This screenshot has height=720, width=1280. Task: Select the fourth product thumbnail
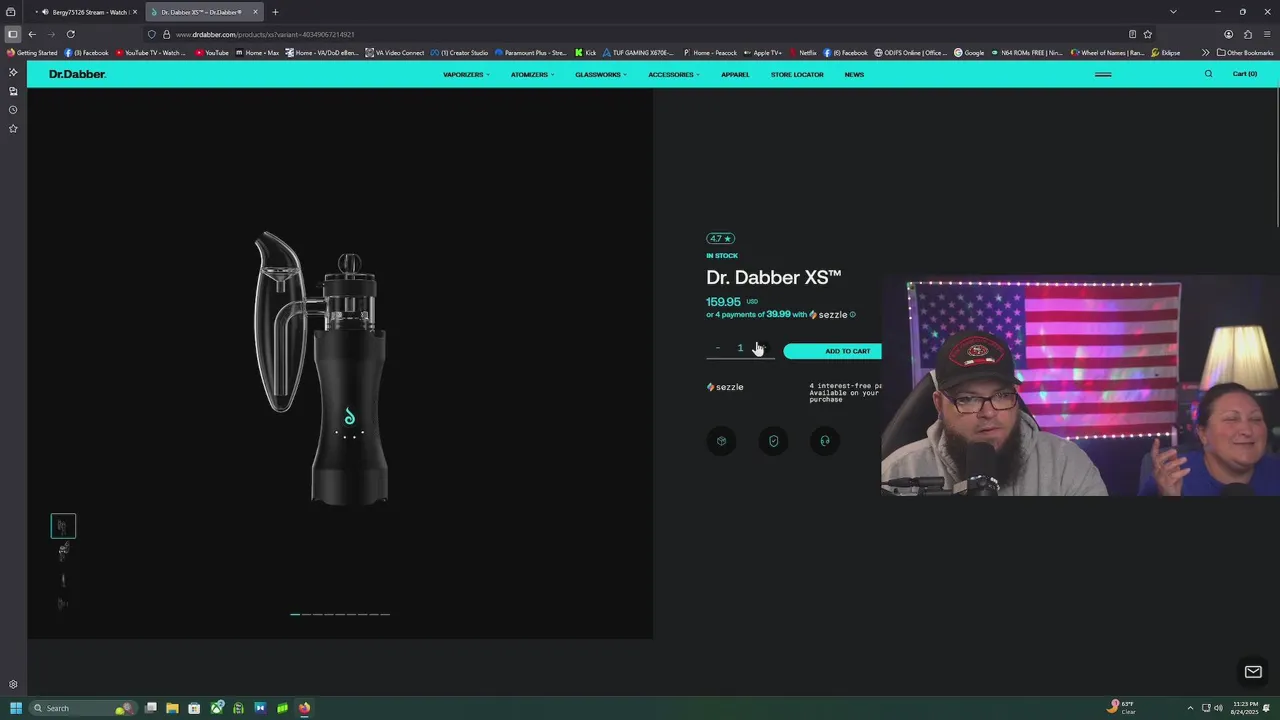63,603
